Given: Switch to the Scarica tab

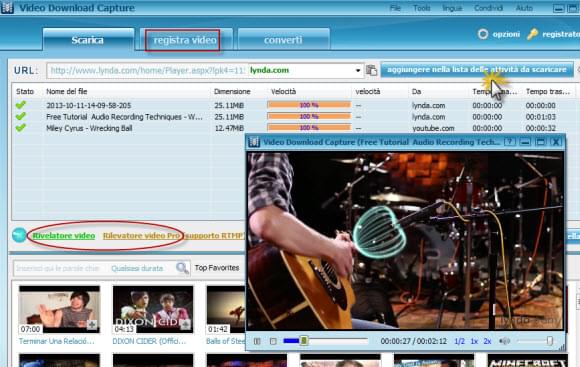Looking at the screenshot, I should pos(88,40).
